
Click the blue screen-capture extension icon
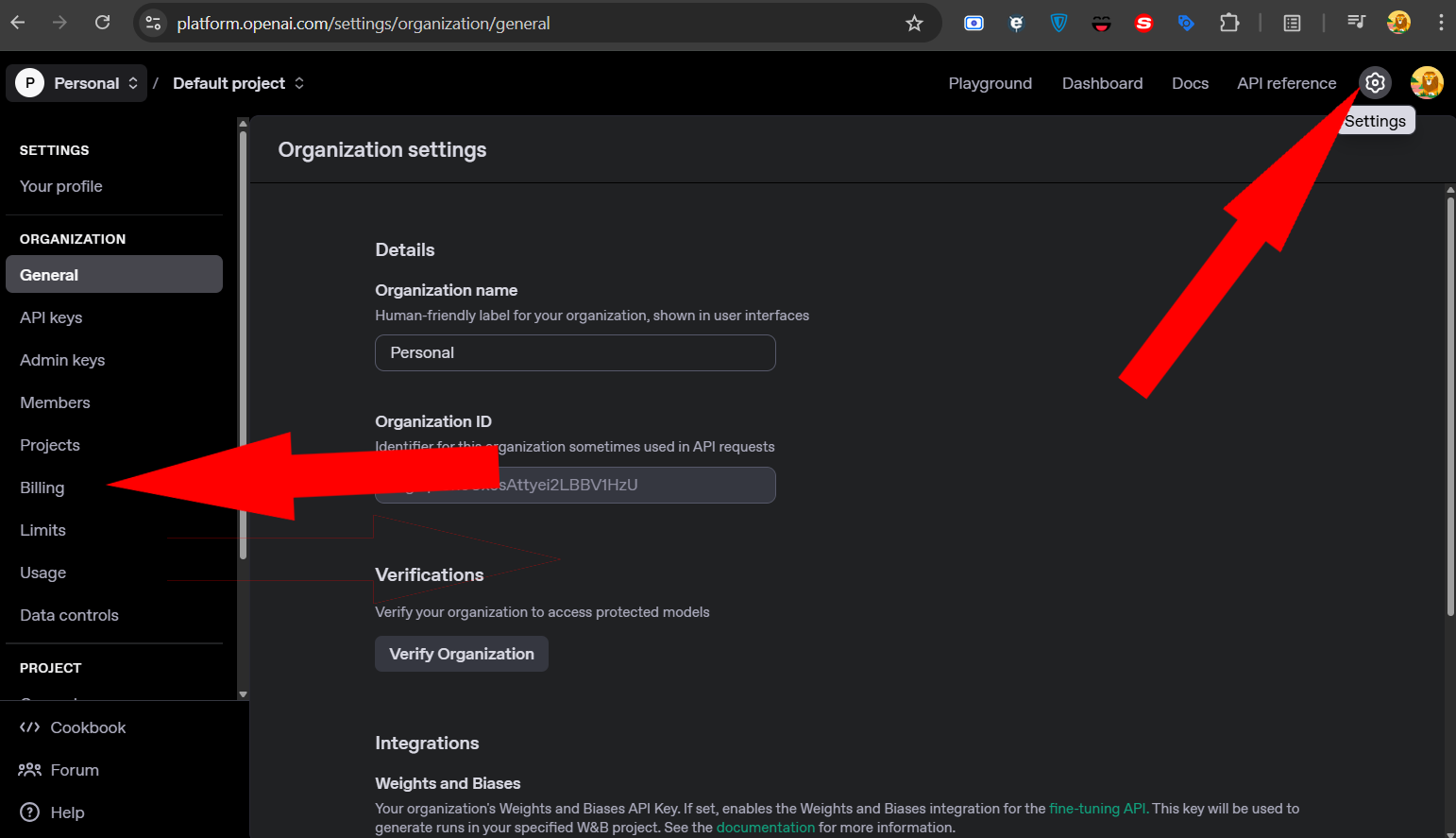(x=973, y=23)
